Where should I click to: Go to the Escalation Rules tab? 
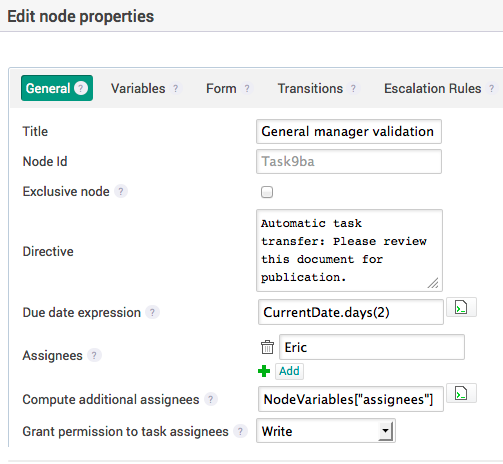pos(432,89)
